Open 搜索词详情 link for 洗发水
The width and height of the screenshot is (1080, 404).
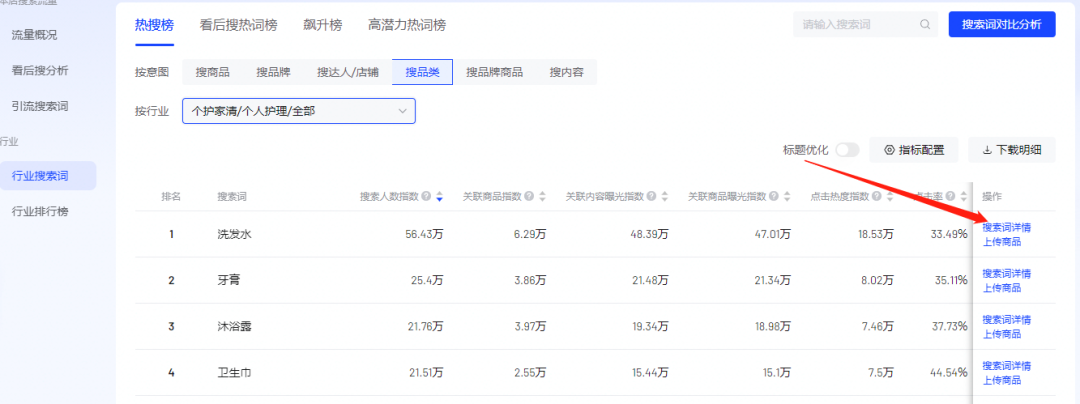(x=1006, y=228)
